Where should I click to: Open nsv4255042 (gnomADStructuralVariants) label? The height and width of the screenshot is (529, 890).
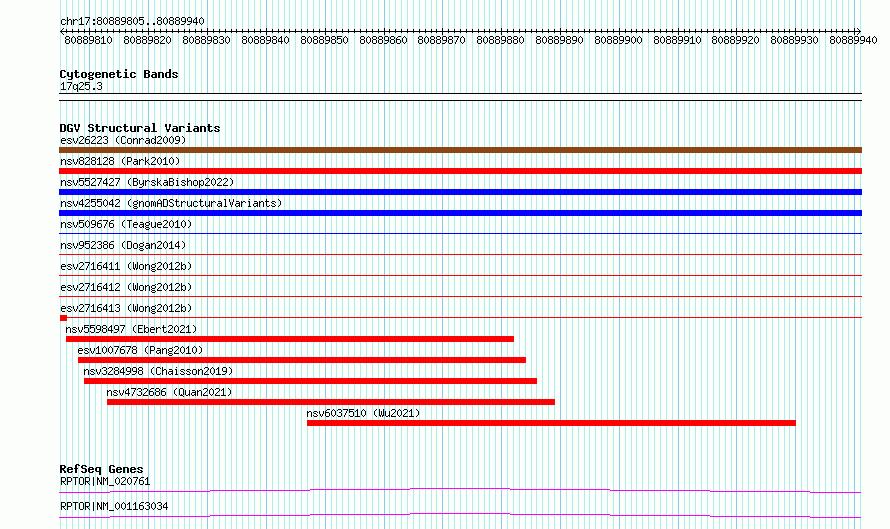[x=171, y=203]
